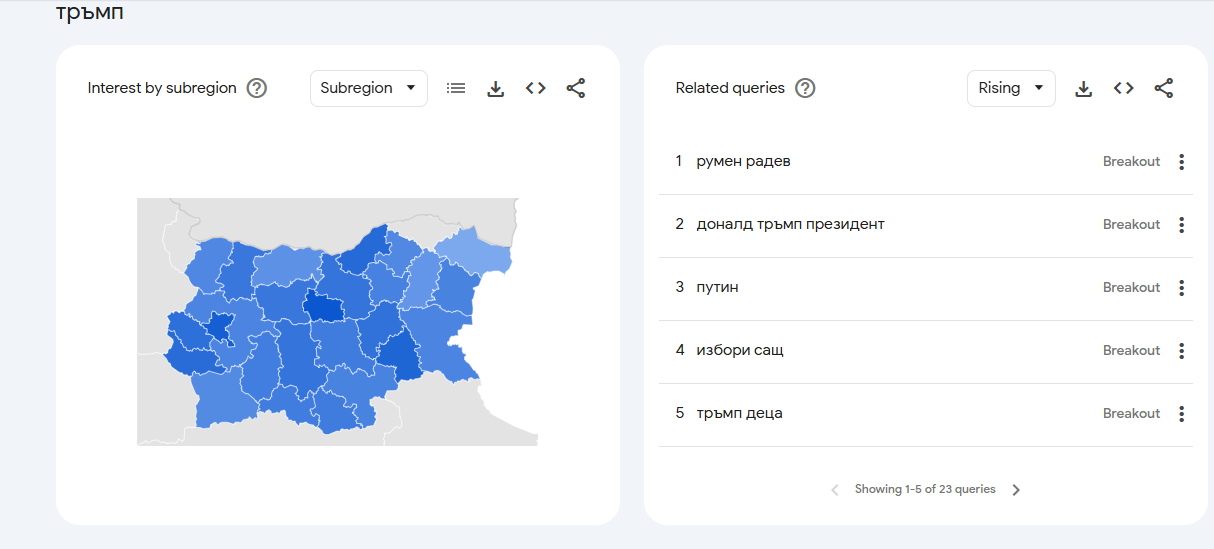This screenshot has width=1214, height=549.
Task: Click the Showing 1-5 of 23 queries text
Action: point(925,490)
